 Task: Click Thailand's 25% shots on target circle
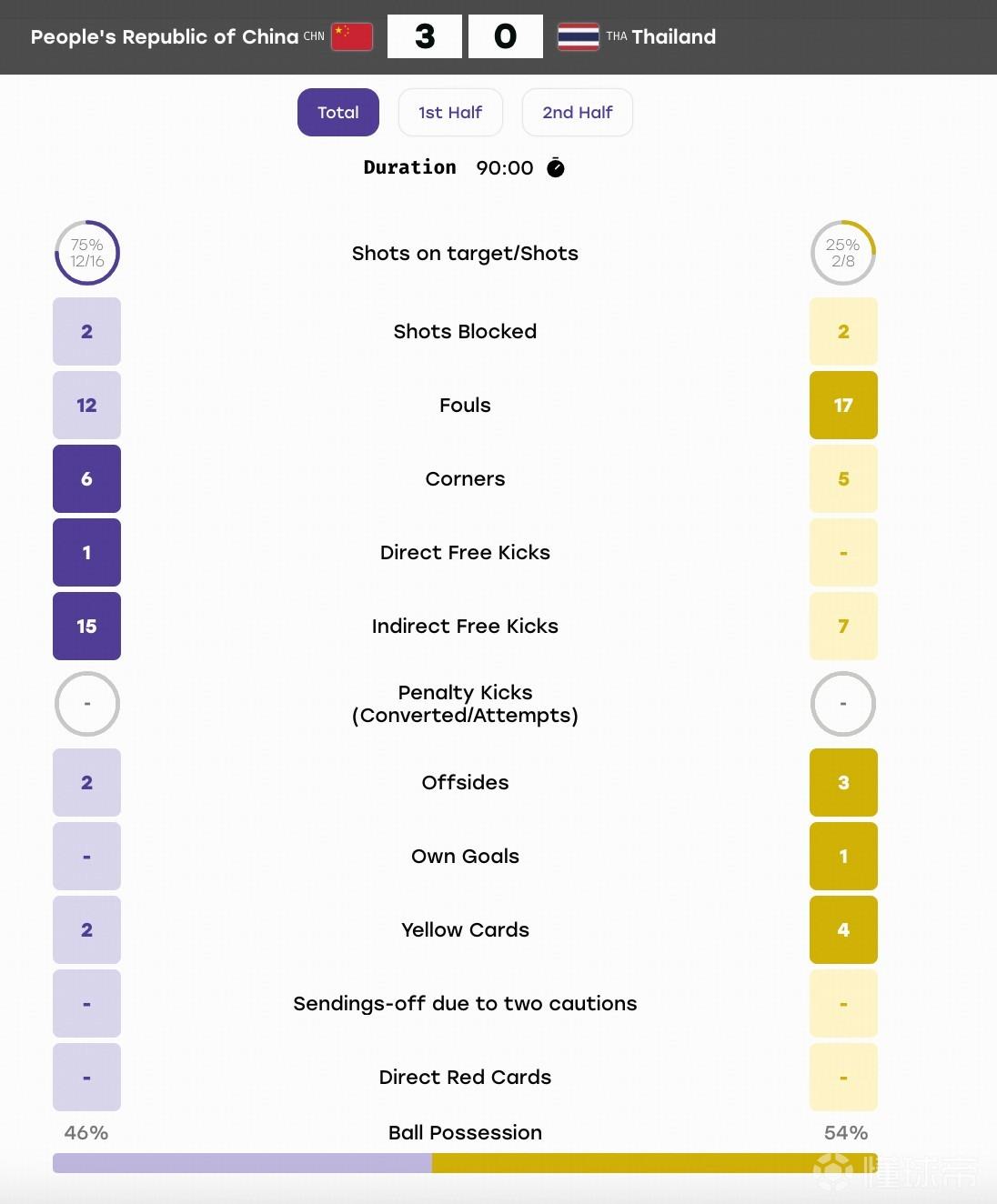point(843,253)
